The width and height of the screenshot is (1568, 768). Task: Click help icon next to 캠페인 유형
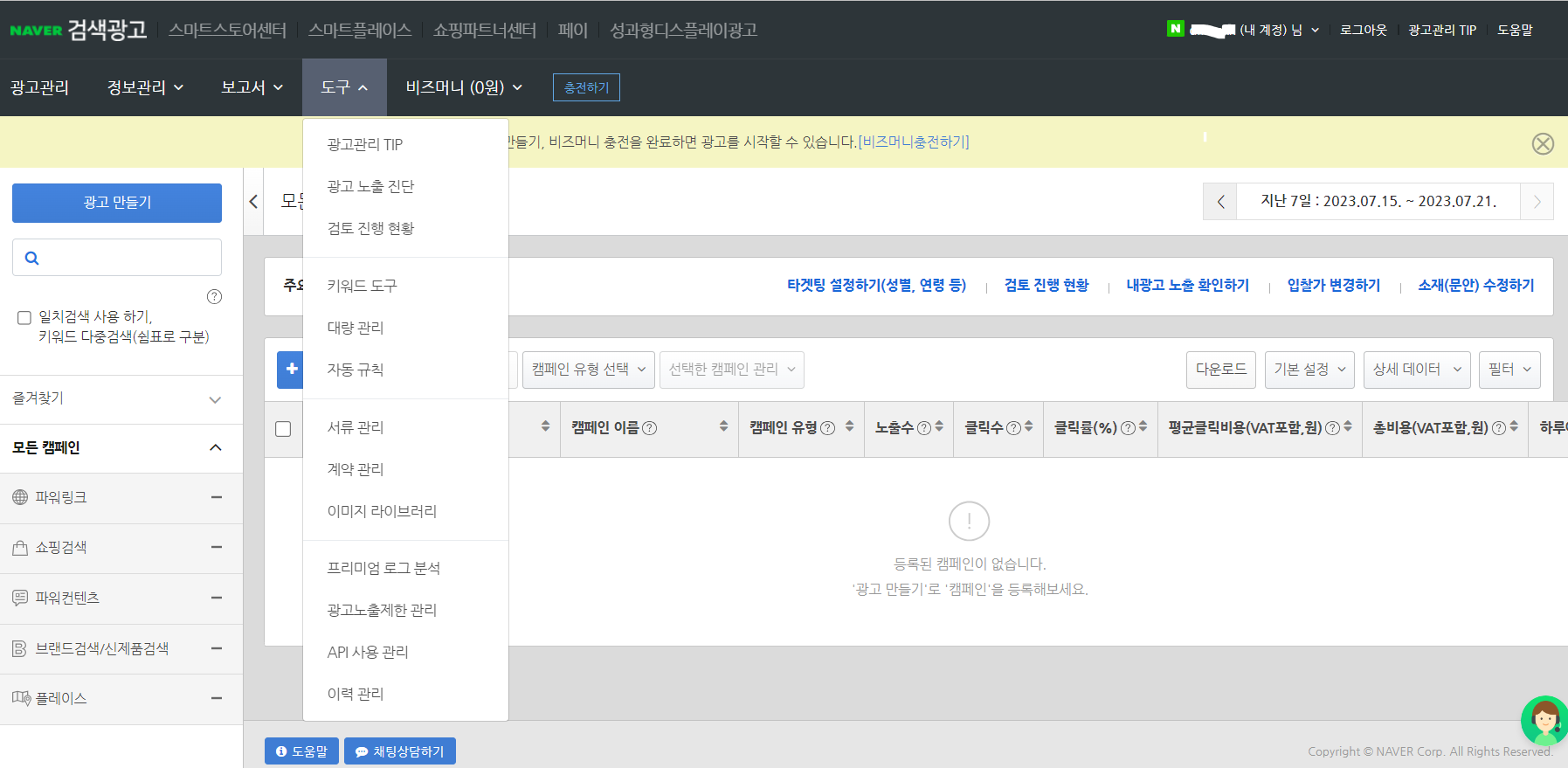(827, 428)
